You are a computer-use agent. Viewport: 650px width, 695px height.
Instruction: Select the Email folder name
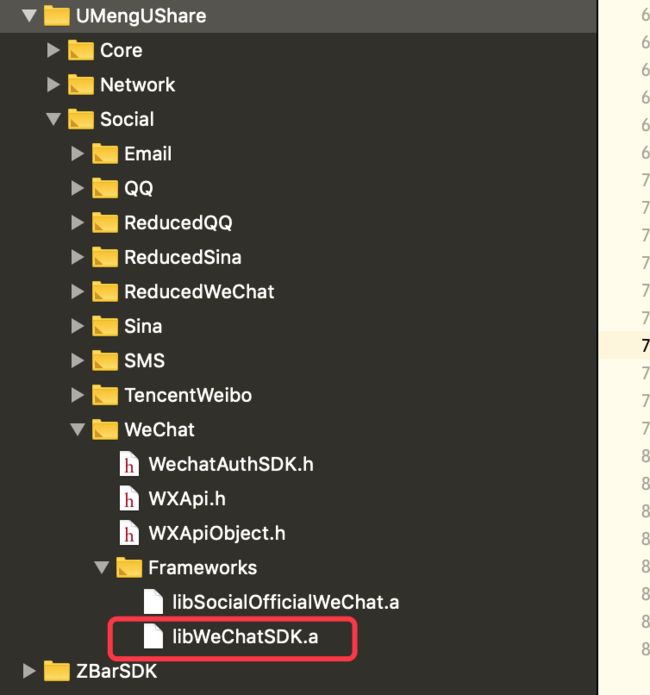coord(148,154)
